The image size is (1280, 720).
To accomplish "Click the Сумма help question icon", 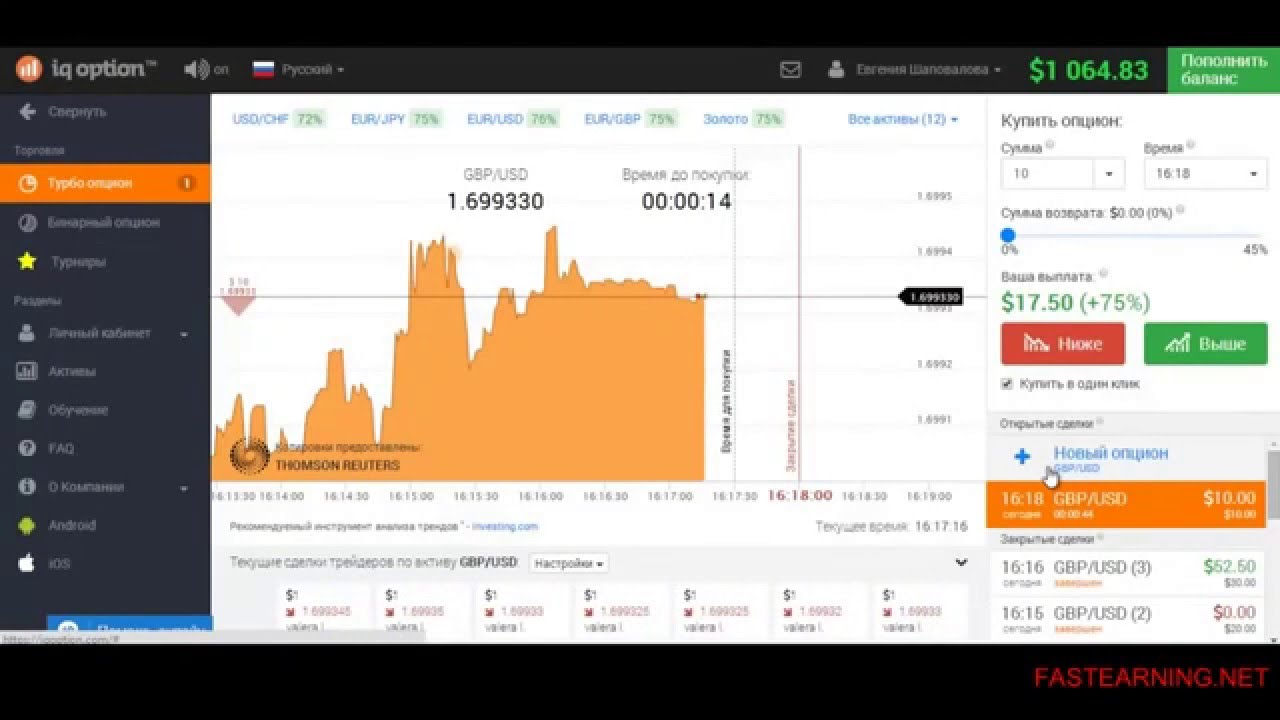I will (1051, 146).
